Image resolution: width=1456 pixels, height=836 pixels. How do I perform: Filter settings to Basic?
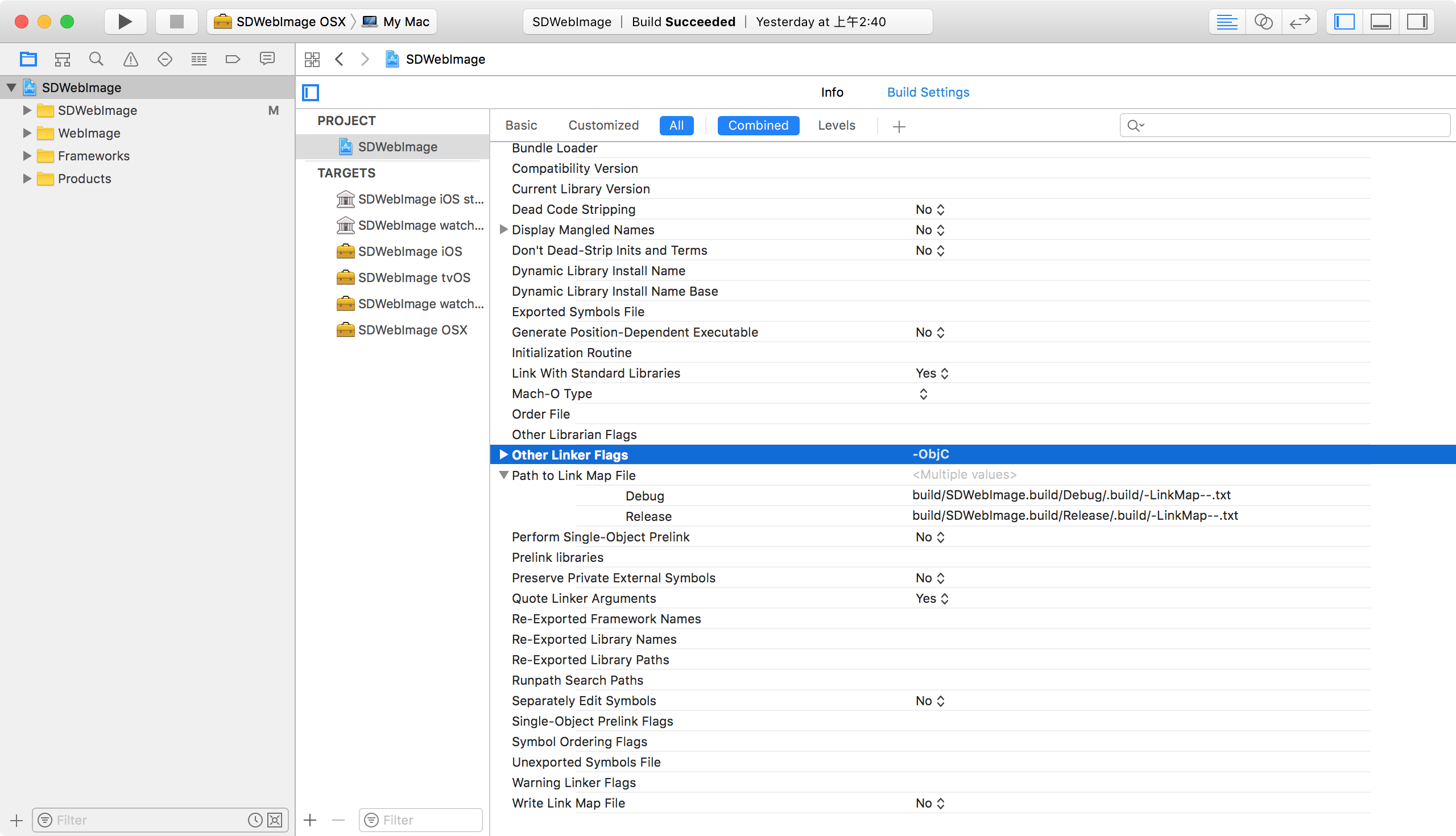[521, 125]
